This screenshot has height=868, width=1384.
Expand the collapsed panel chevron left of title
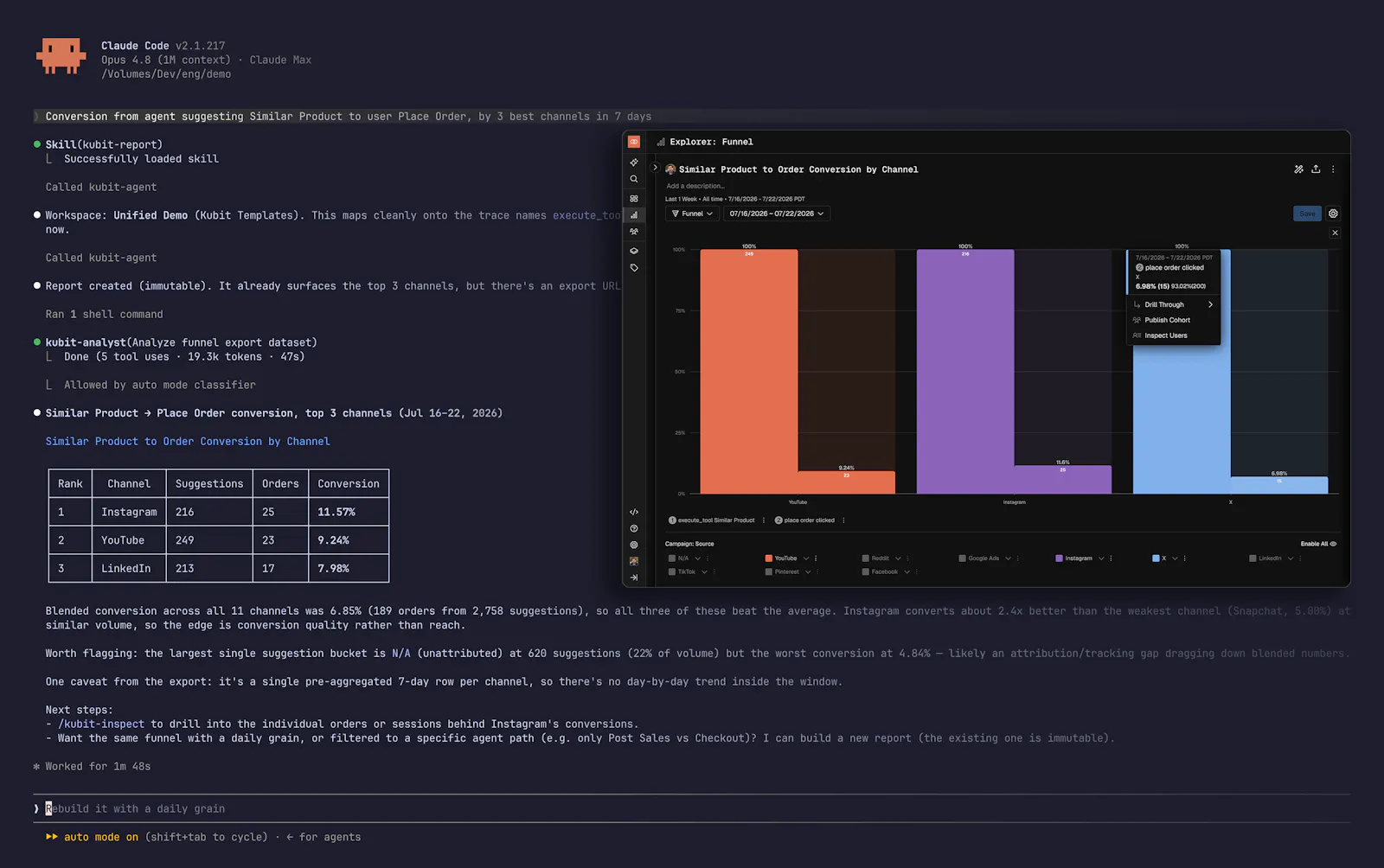[x=655, y=168]
